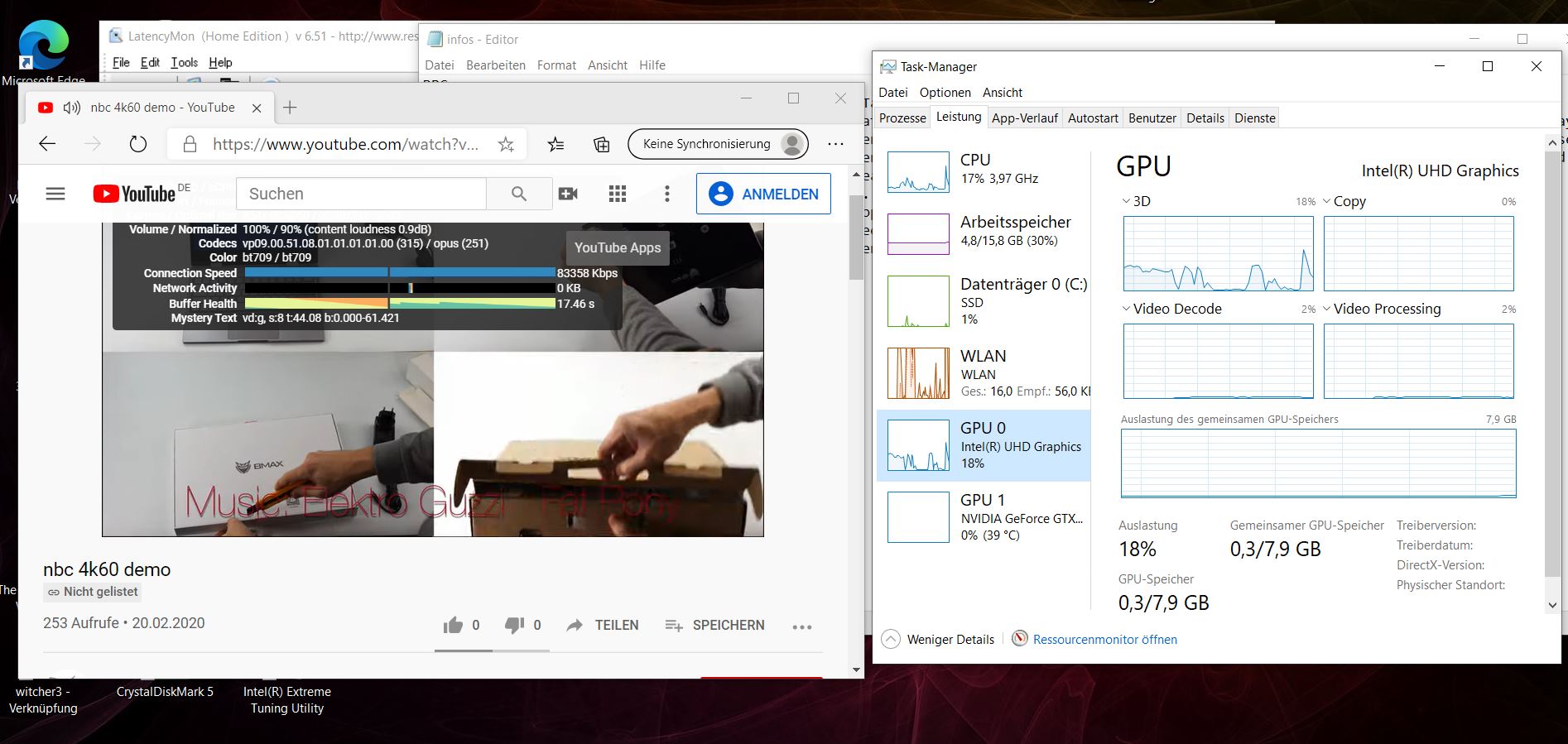Screen dimensions: 1568x744
Task: Select GPU 0 Intel UHD Graphics entry
Action: pyautogui.click(x=984, y=445)
